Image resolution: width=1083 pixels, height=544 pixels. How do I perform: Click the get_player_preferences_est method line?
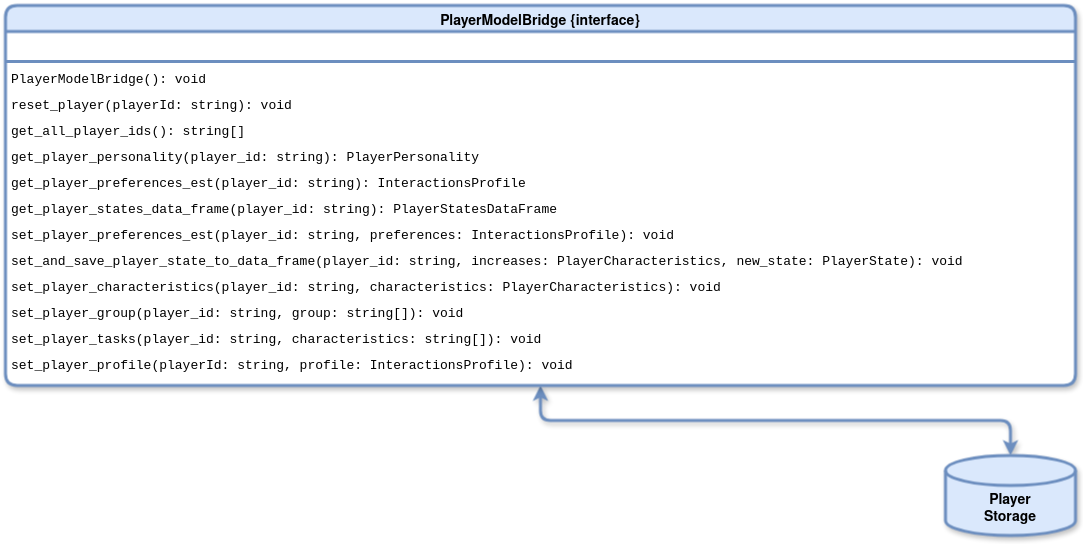click(268, 184)
